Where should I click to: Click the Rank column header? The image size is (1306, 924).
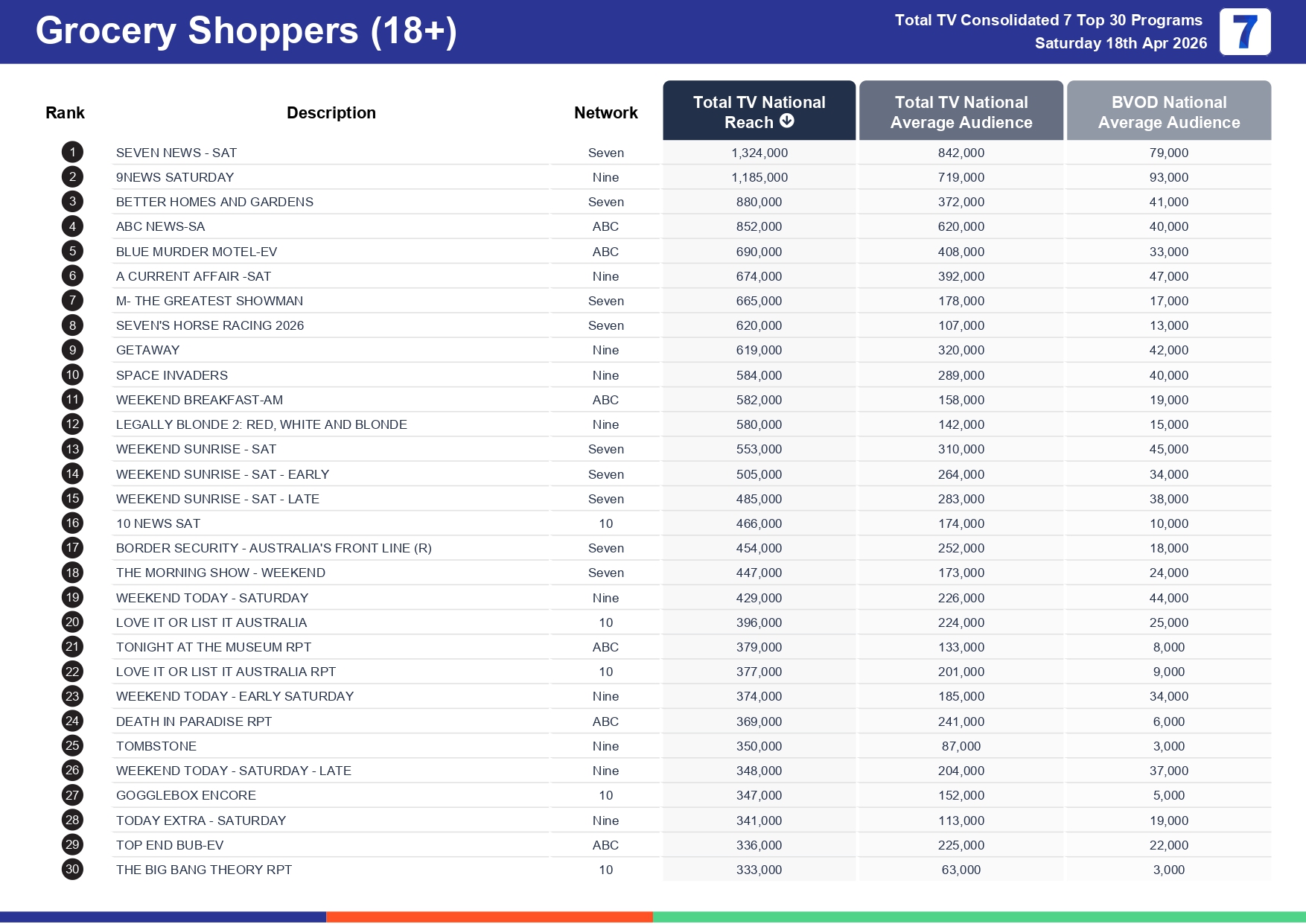pyautogui.click(x=65, y=113)
